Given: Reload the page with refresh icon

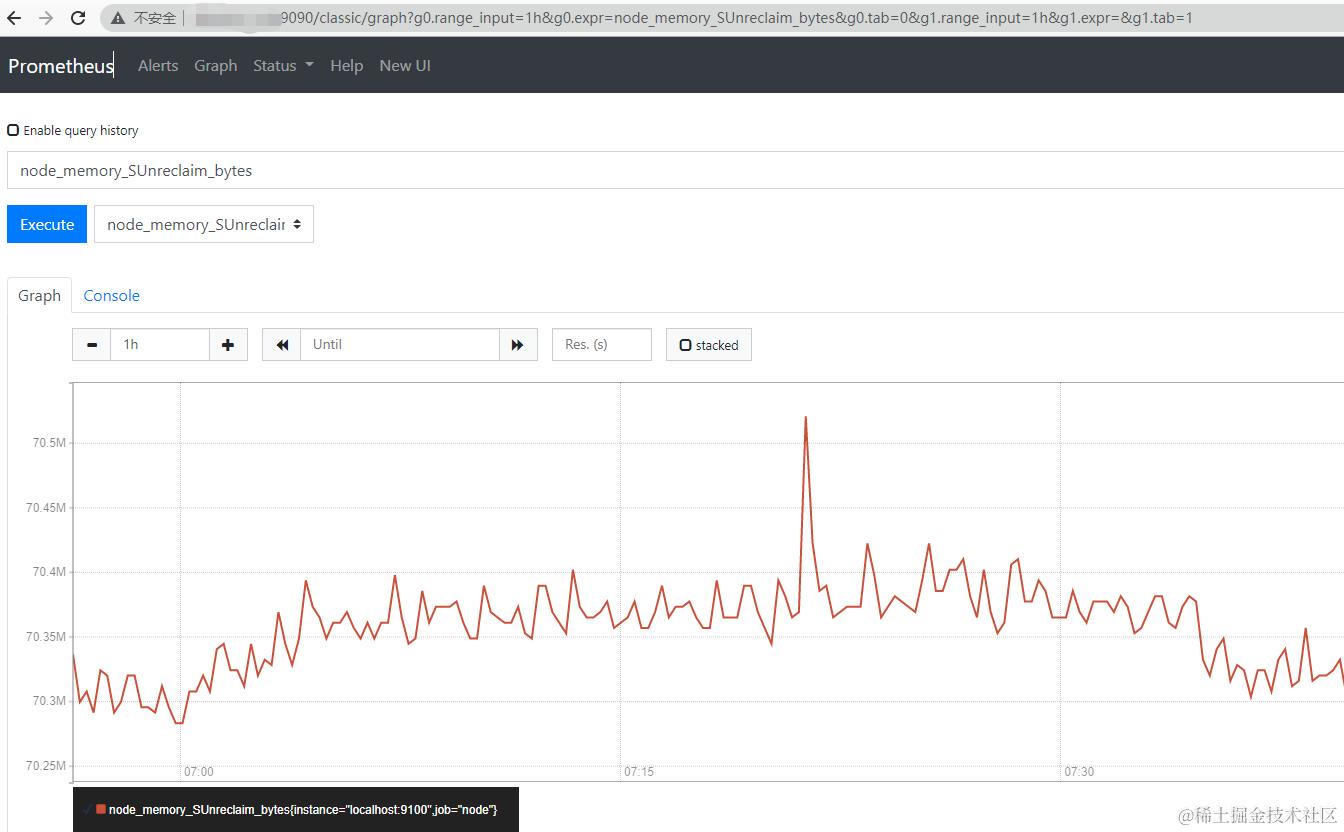Looking at the screenshot, I should (78, 18).
